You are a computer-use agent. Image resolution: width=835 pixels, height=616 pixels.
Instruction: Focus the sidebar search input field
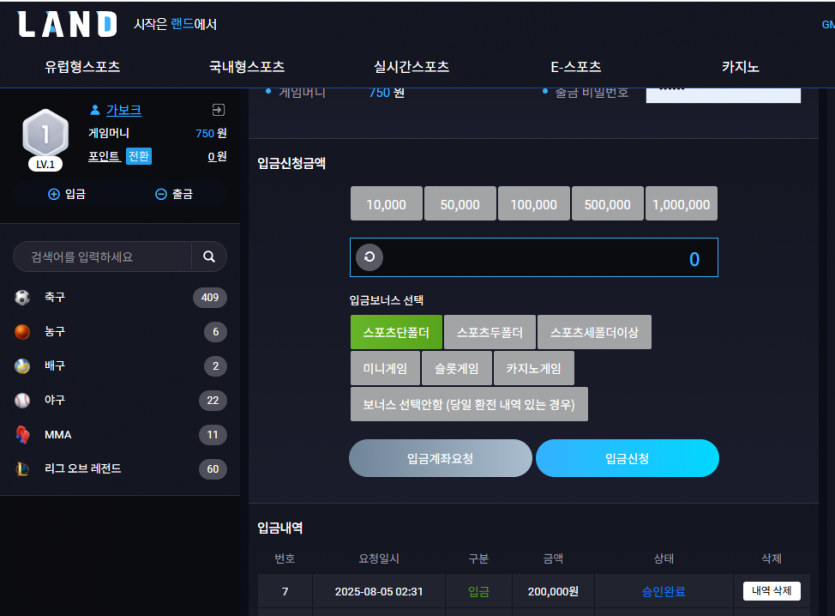102,257
